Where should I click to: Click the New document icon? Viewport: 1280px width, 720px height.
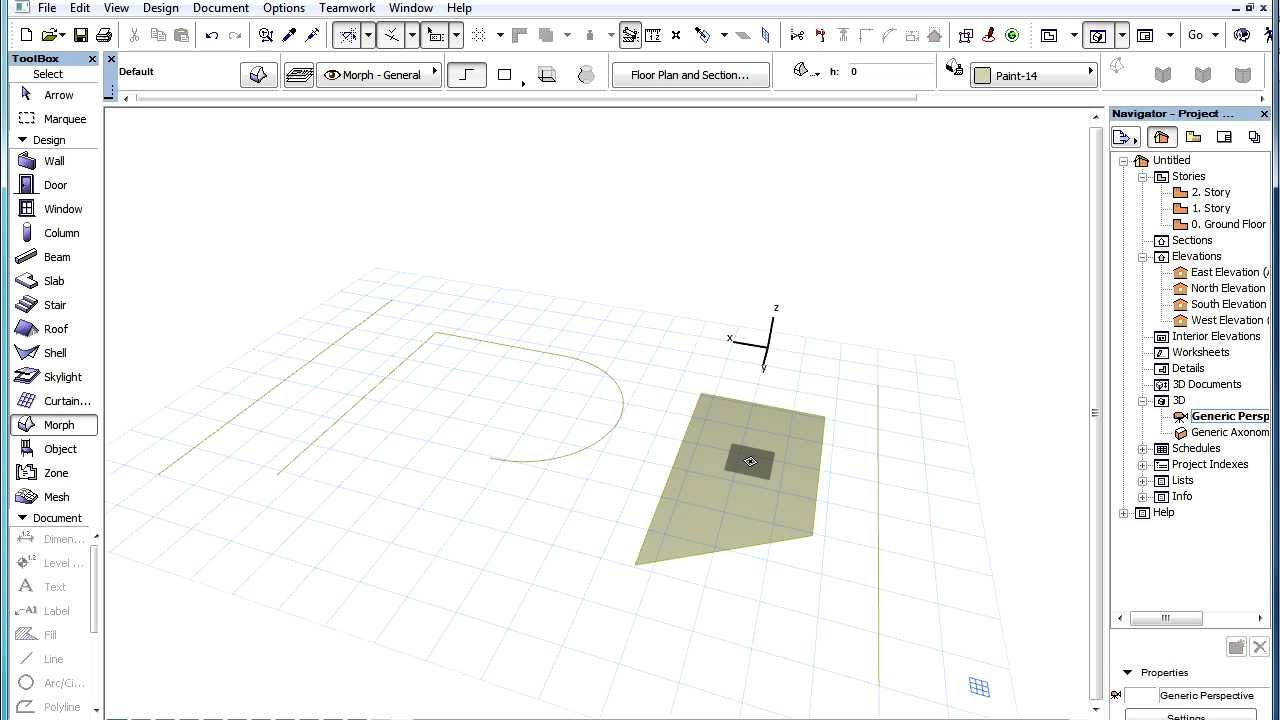26,35
